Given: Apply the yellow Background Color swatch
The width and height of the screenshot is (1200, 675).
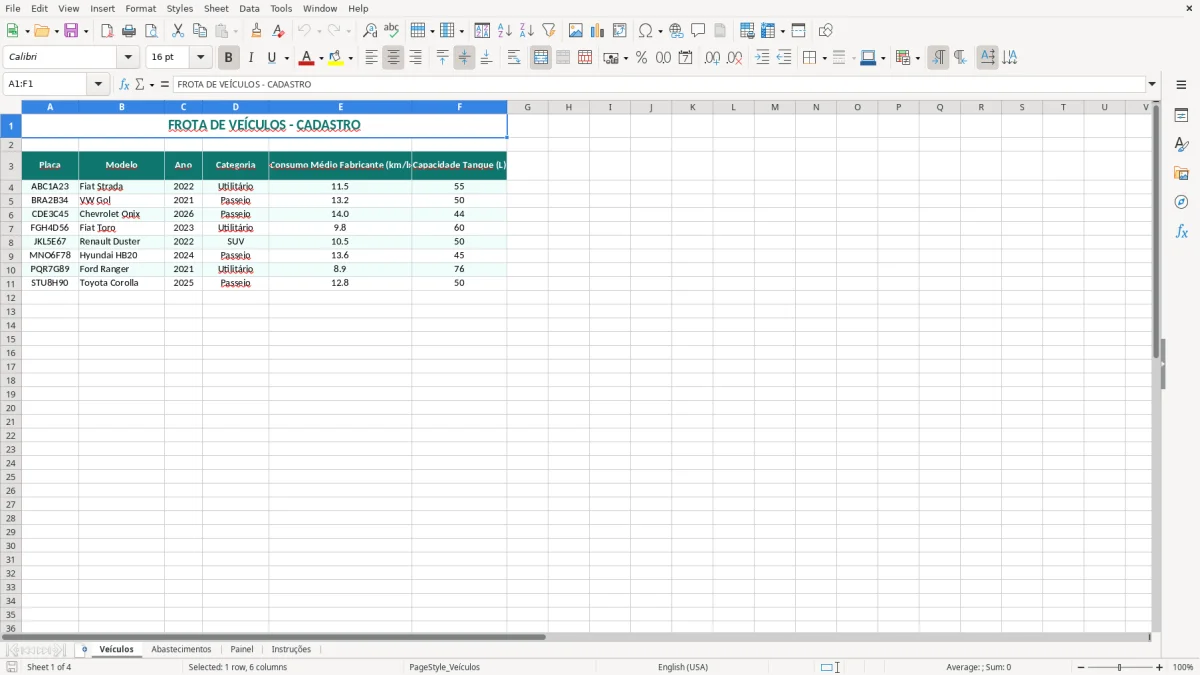Looking at the screenshot, I should [x=336, y=58].
